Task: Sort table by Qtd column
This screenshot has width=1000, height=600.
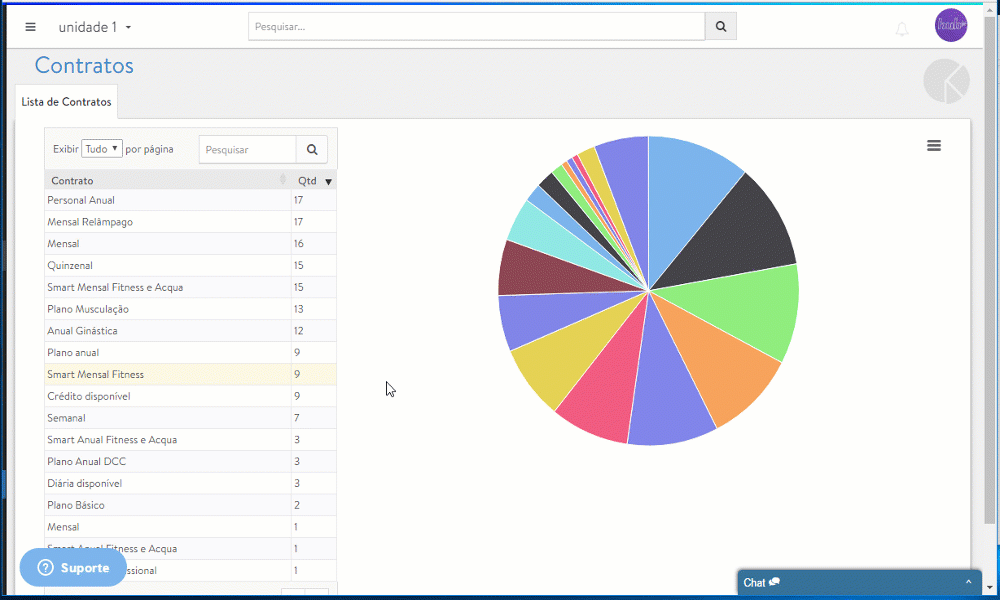Action: coord(314,181)
